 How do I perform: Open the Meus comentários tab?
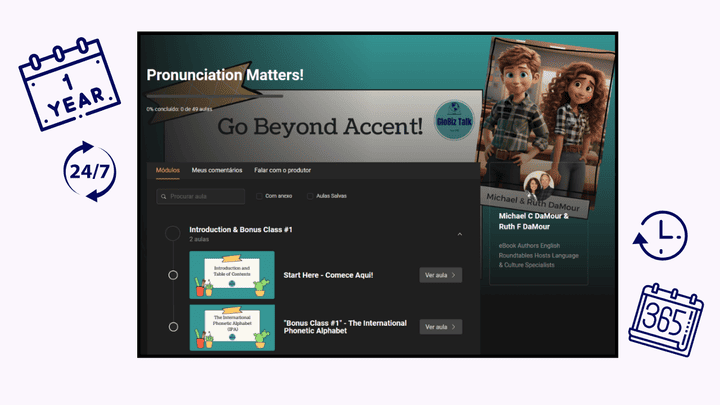(217, 170)
